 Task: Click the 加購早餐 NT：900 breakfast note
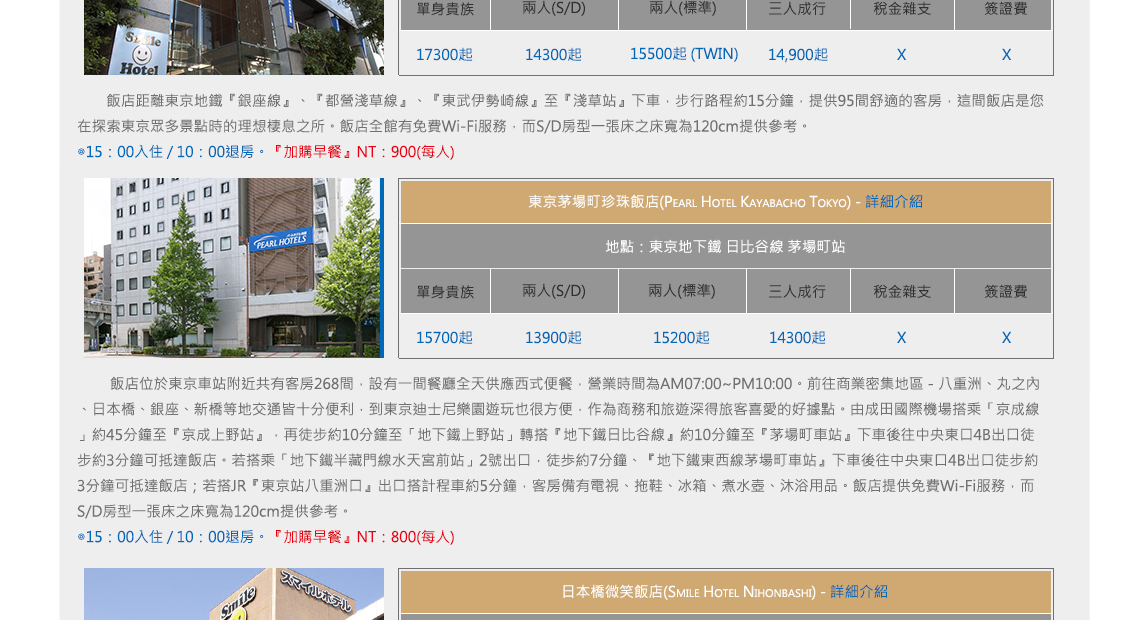pyautogui.click(x=362, y=152)
